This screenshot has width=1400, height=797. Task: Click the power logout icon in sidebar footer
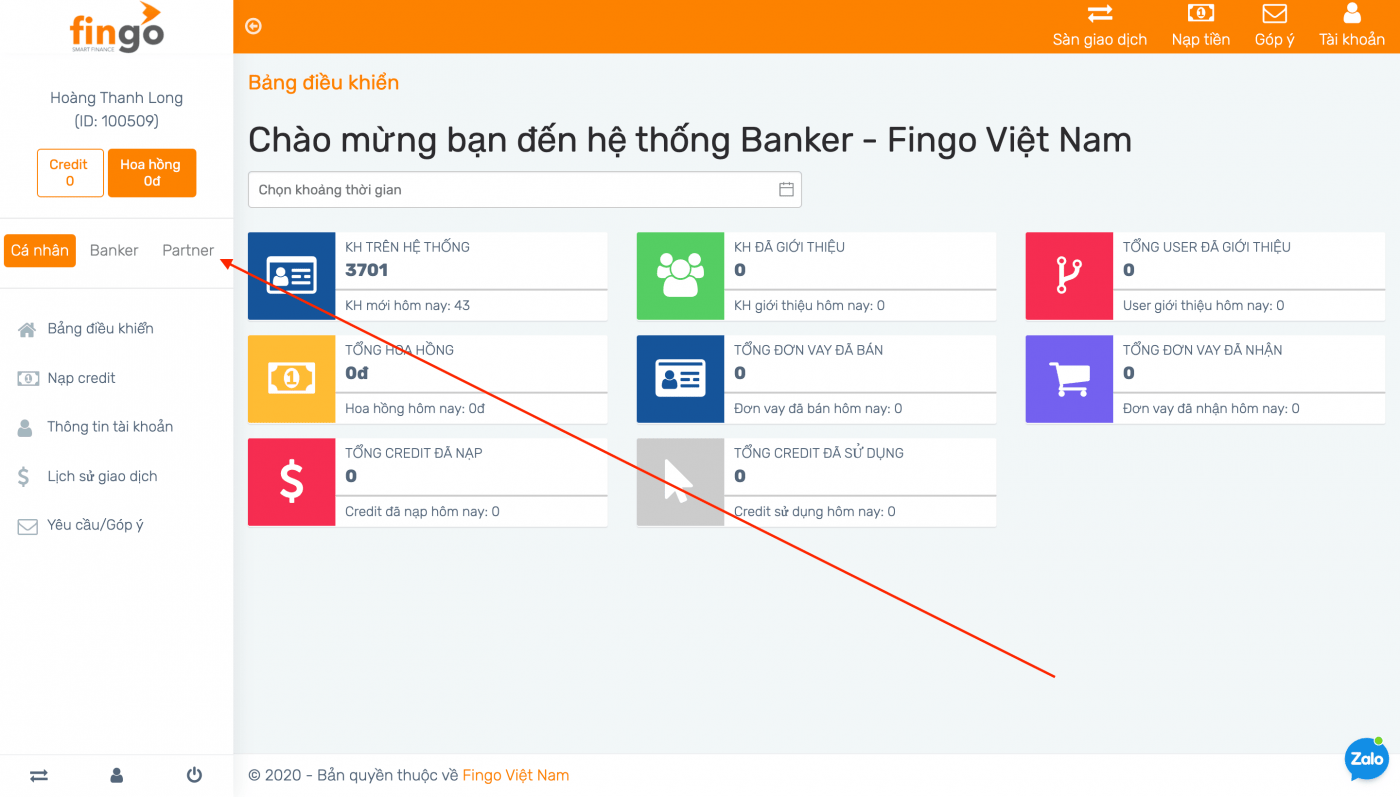(194, 775)
